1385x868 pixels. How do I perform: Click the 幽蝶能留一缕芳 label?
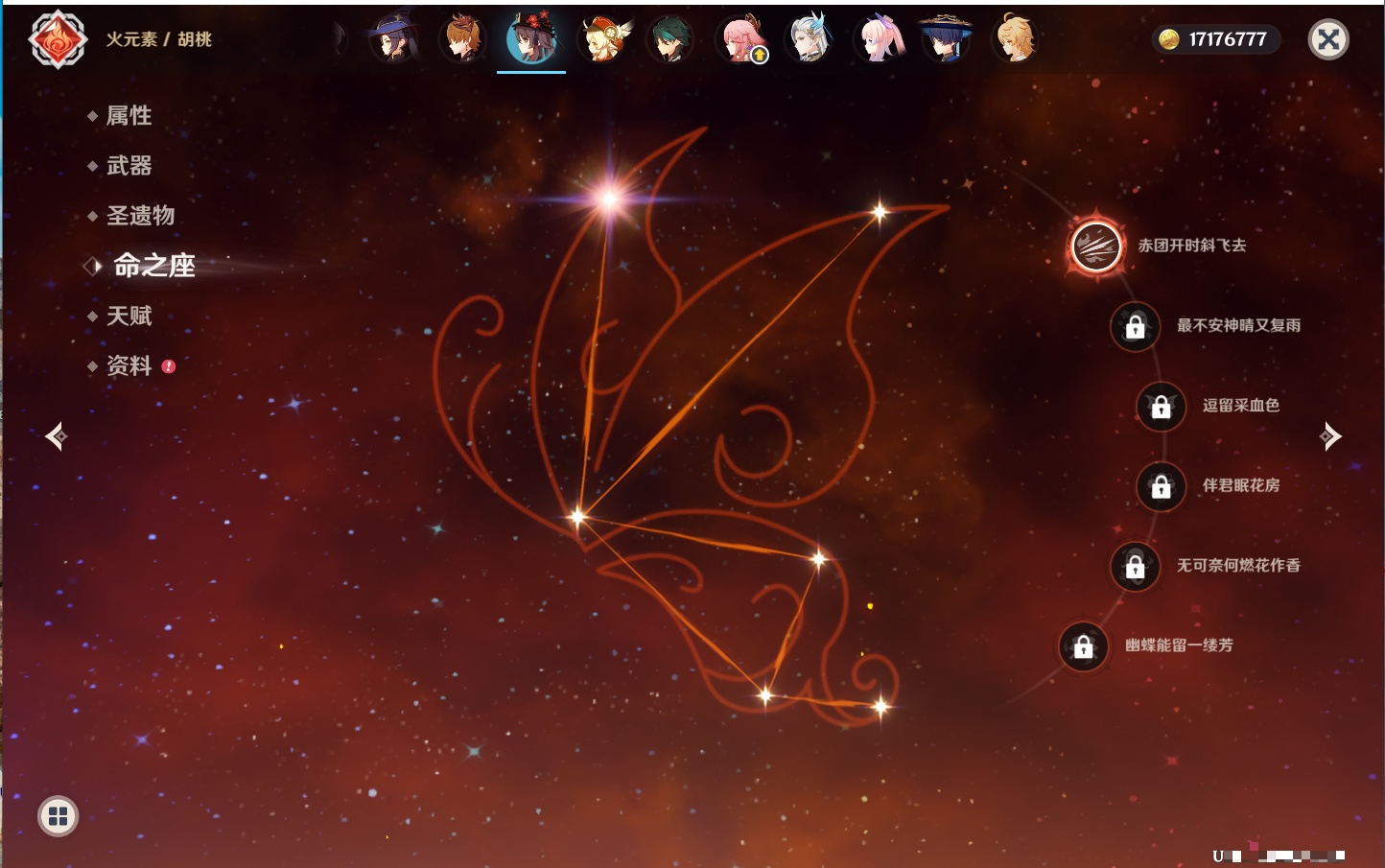1179,645
